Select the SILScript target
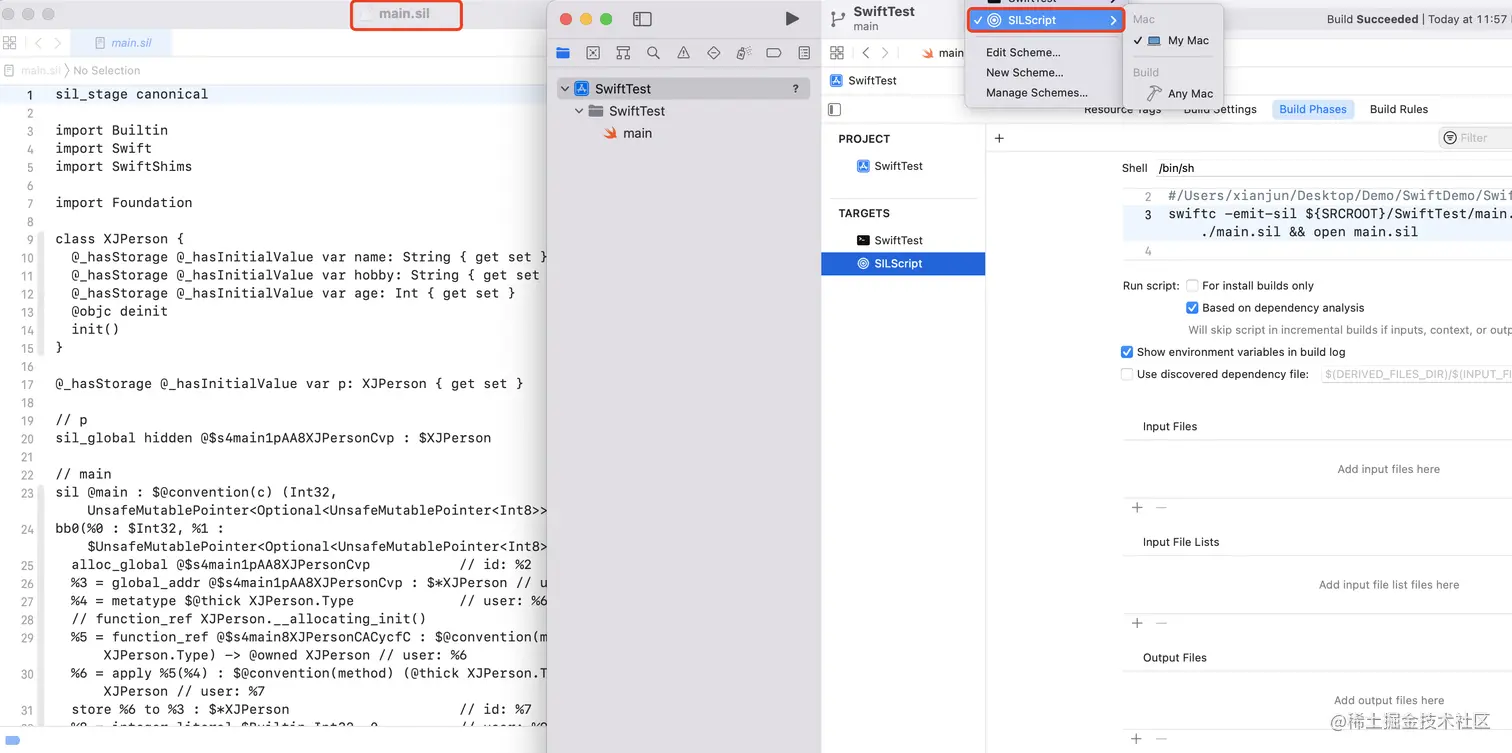 pos(903,264)
